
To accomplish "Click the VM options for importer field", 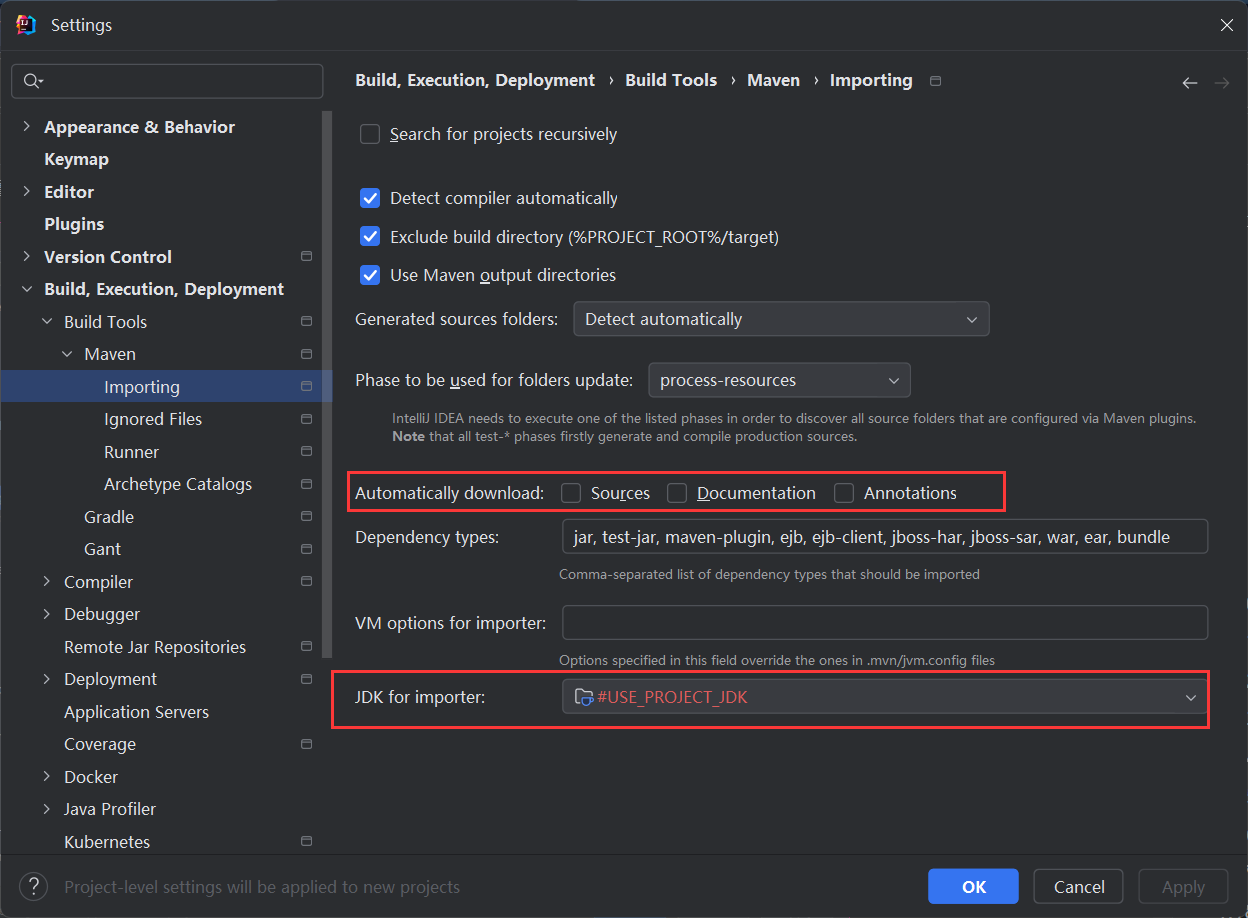I will 885,622.
